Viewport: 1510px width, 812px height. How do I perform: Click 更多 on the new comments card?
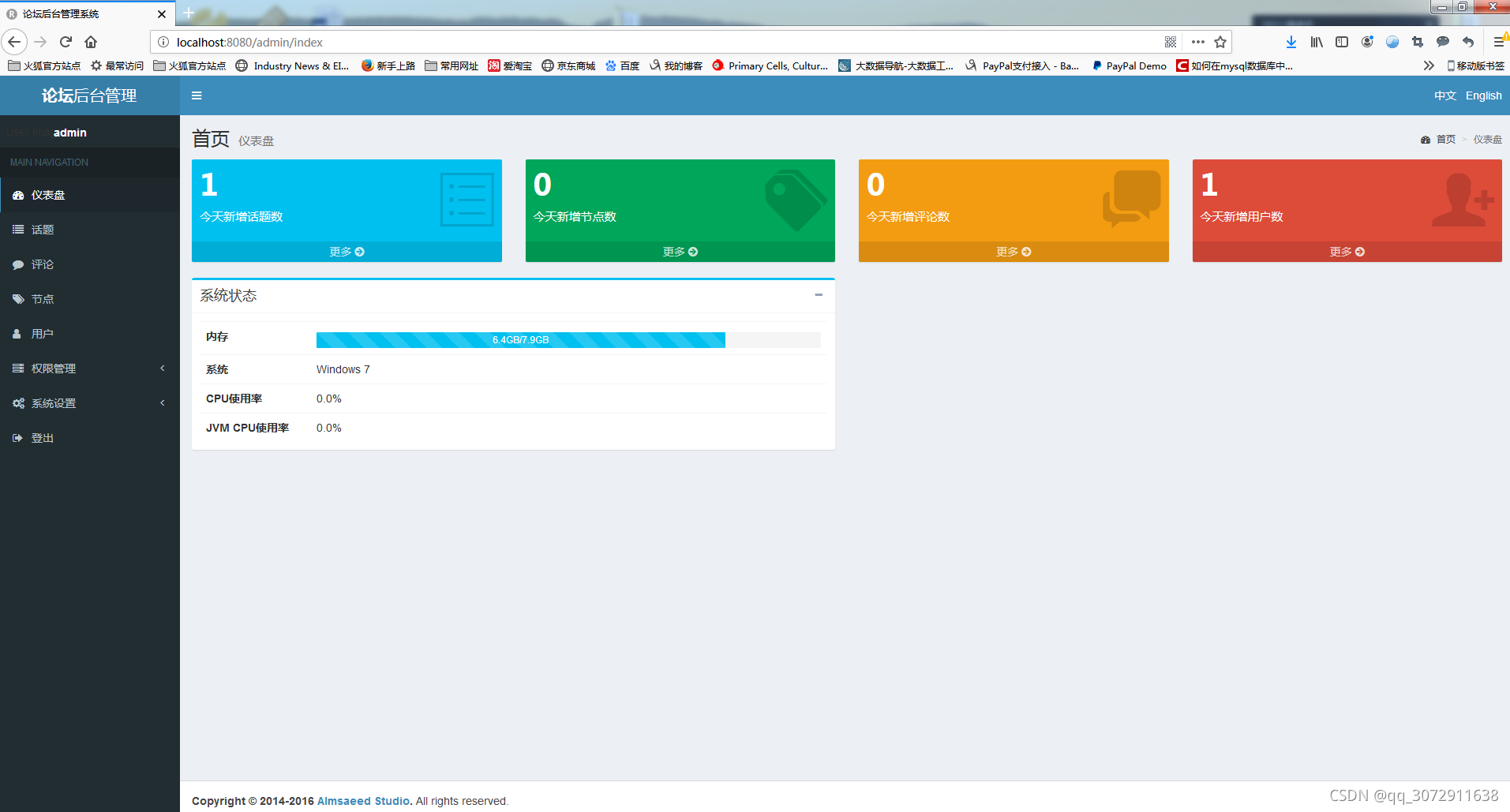point(1014,252)
